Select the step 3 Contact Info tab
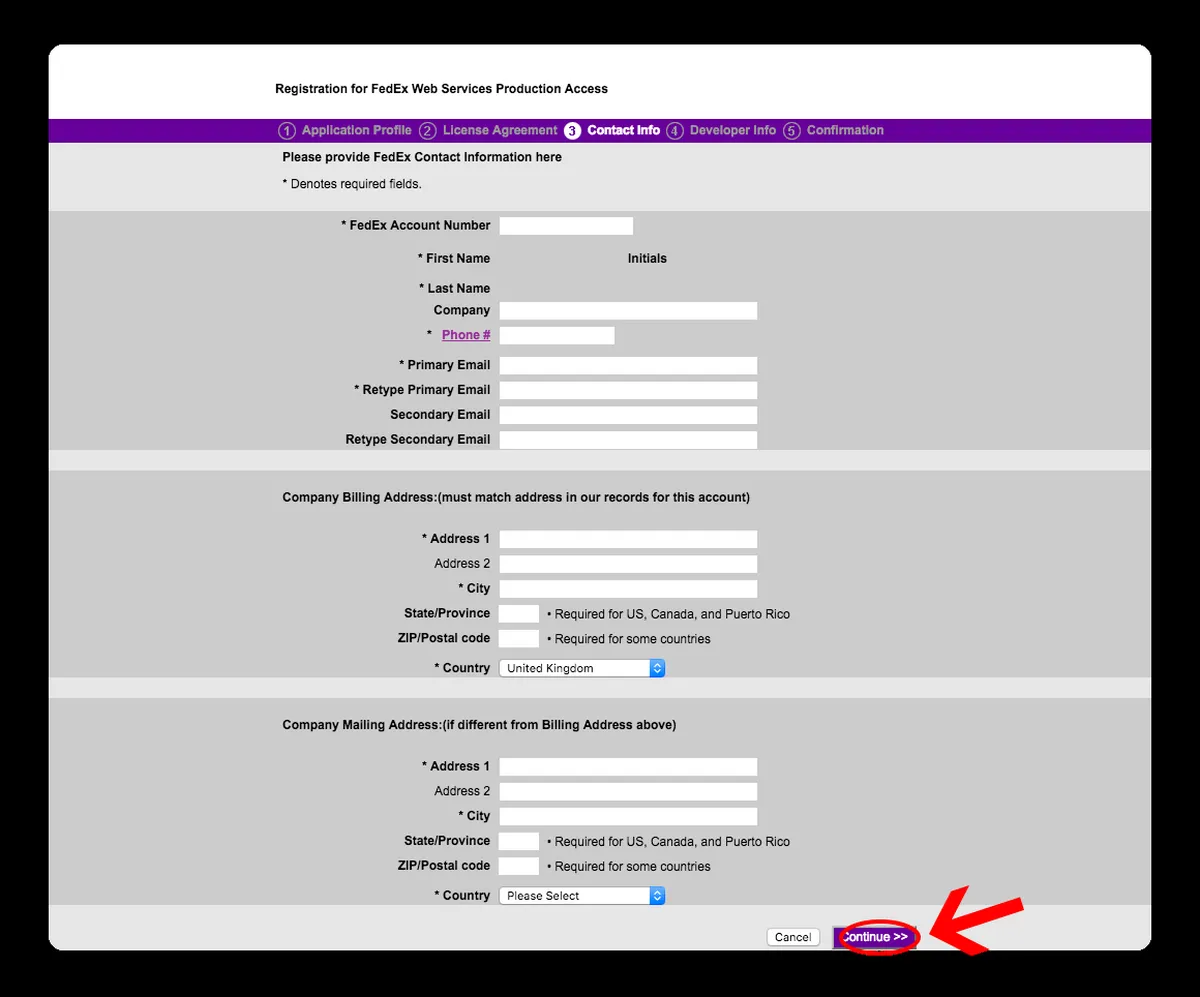 click(x=612, y=130)
